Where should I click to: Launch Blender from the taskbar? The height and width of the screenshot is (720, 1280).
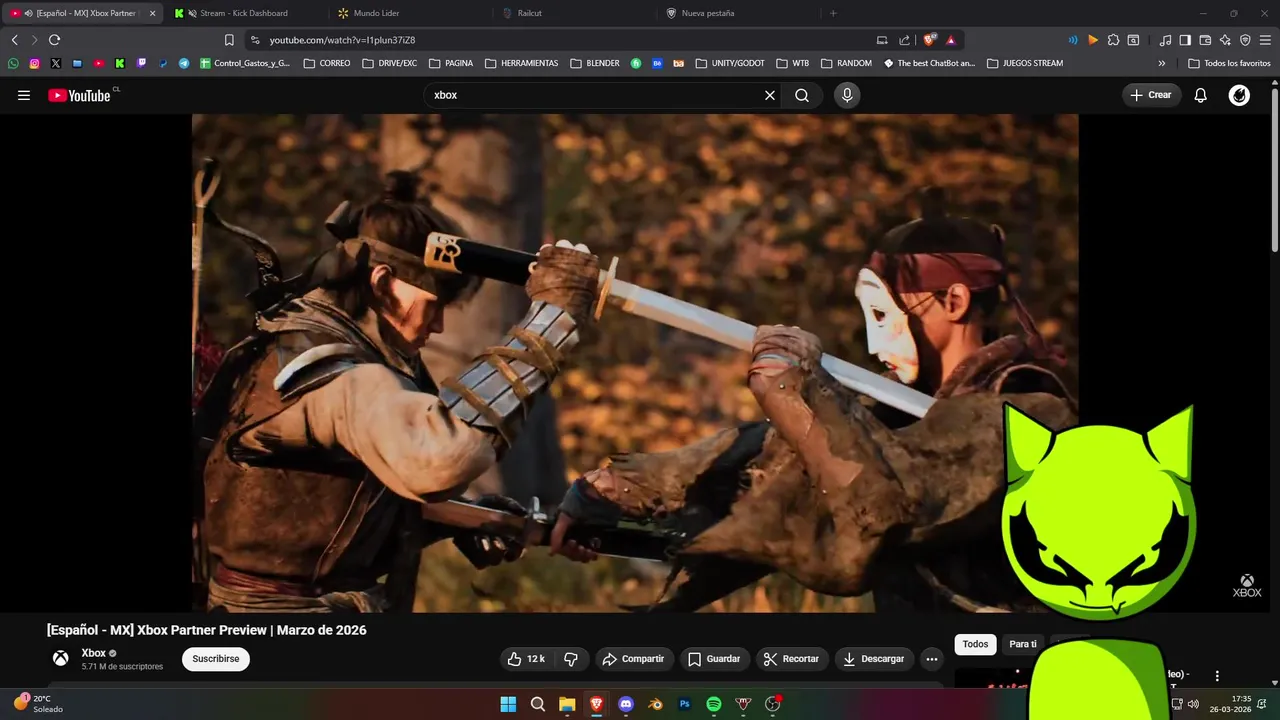pyautogui.click(x=655, y=704)
